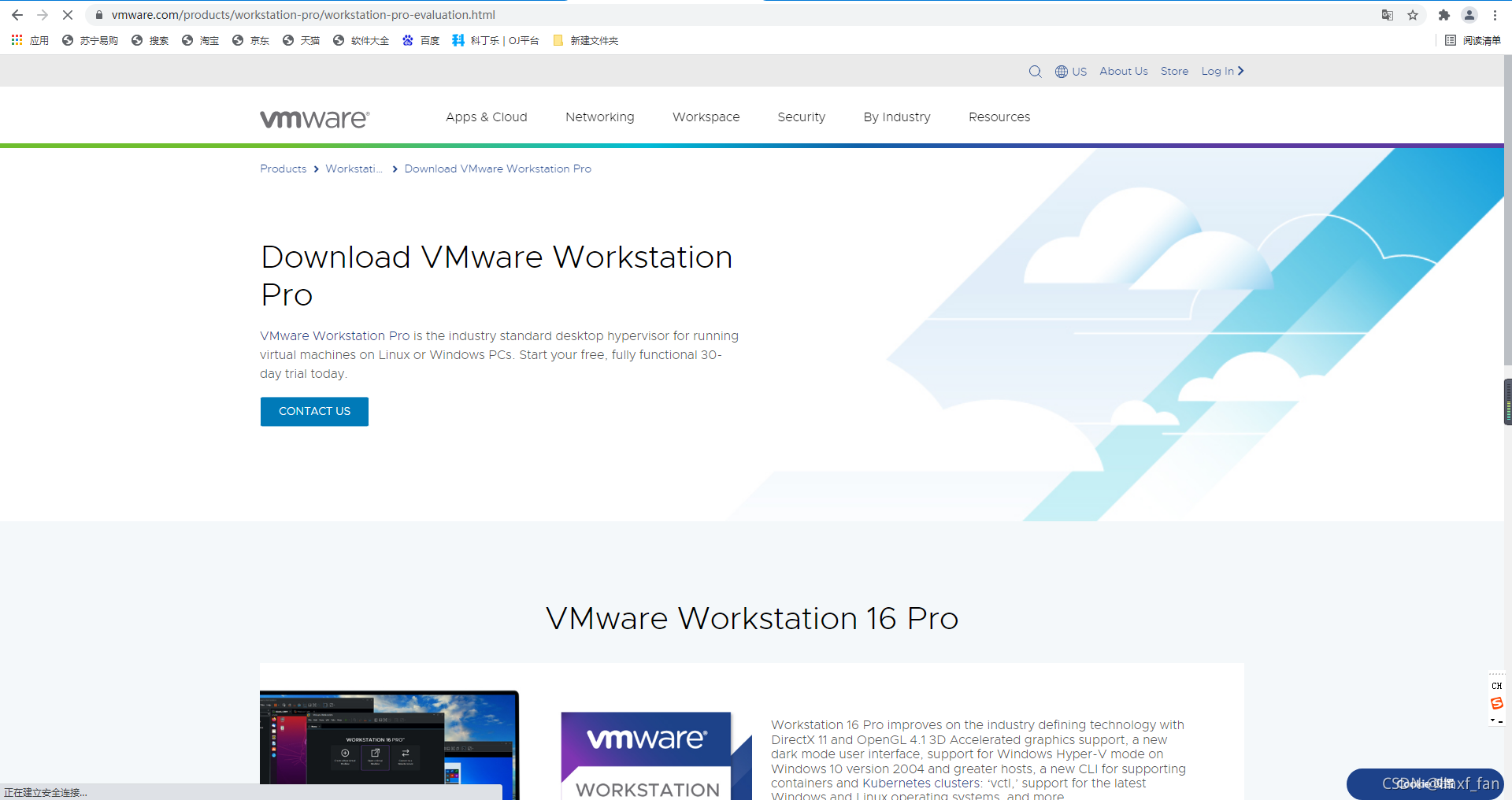Click the CONTACT US button
This screenshot has height=800, width=1512.
coord(314,411)
